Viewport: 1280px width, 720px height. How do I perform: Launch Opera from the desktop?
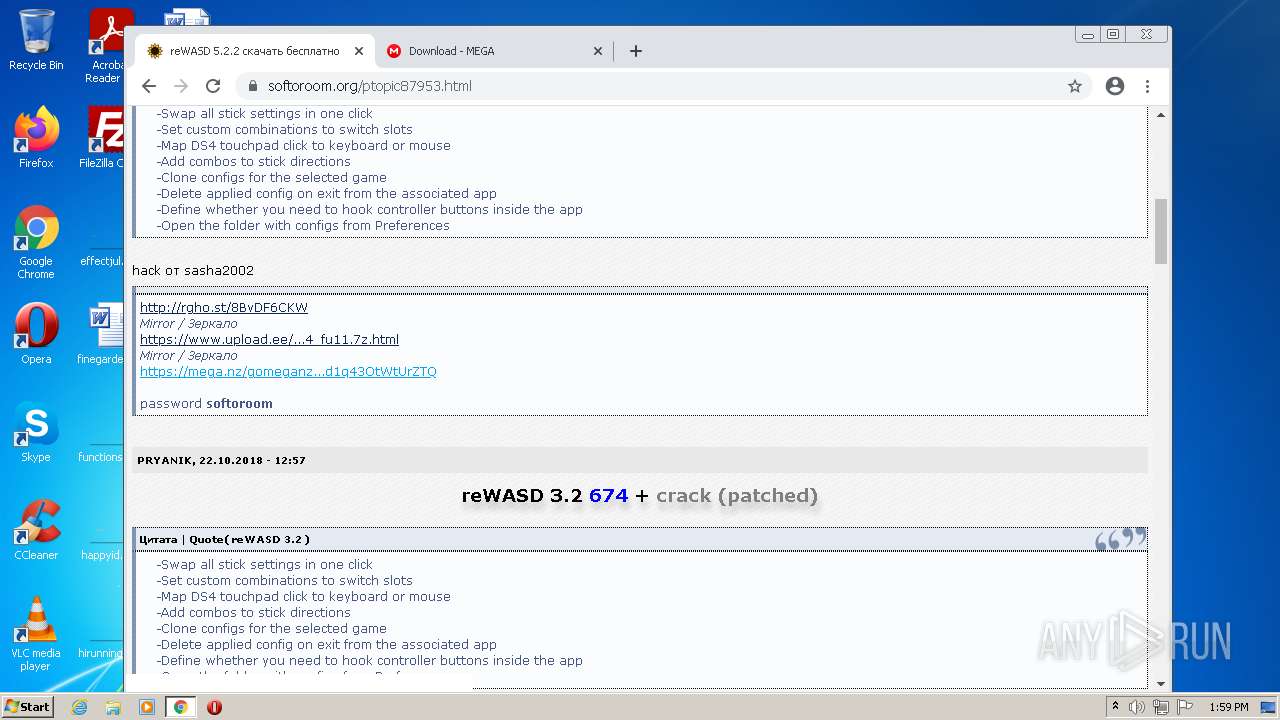point(36,334)
